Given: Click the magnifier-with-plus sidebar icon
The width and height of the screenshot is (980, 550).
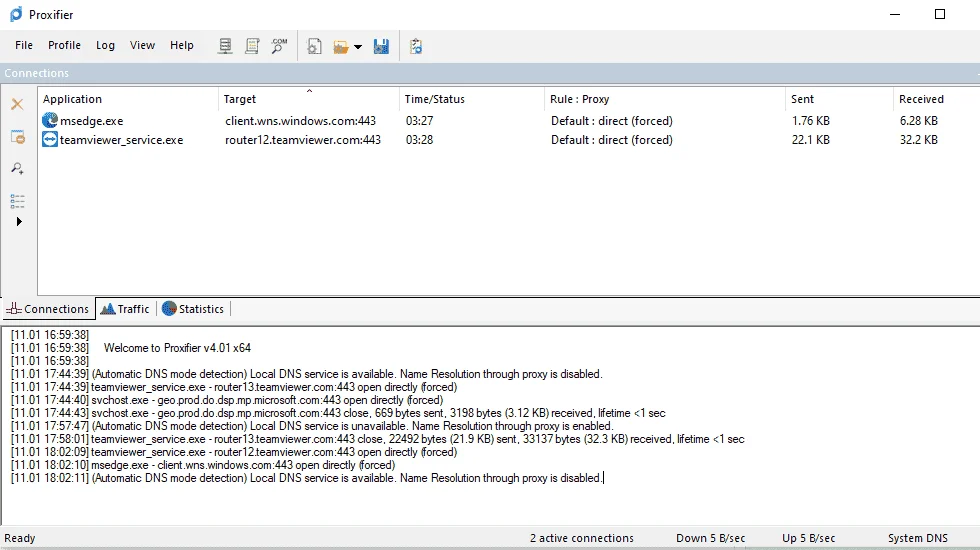Looking at the screenshot, I should [x=18, y=169].
